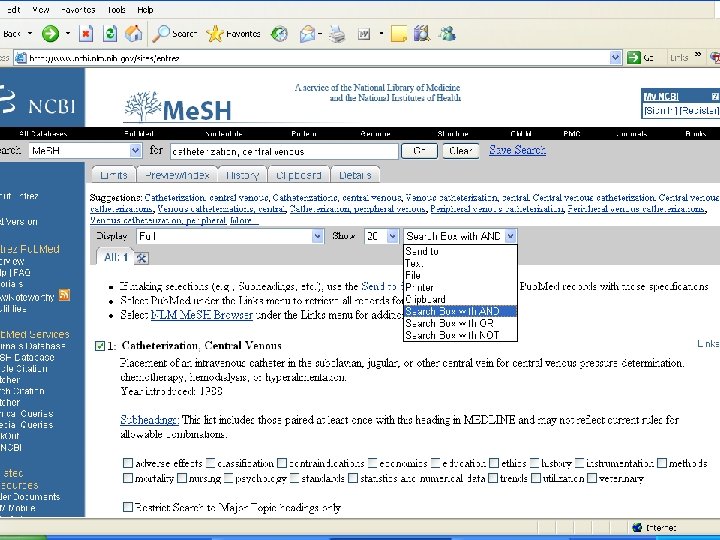Collapse the Send to dropdown arrow
The height and width of the screenshot is (540, 720).
click(x=510, y=236)
